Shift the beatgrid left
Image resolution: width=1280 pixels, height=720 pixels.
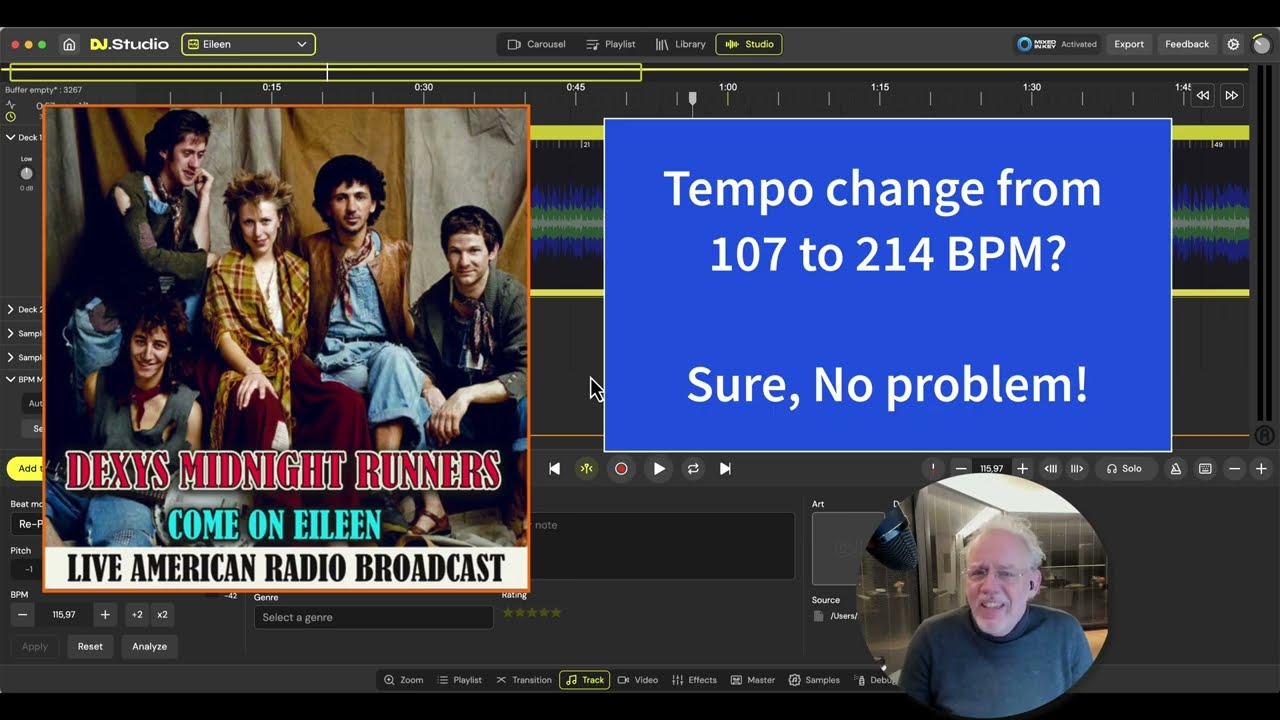click(1051, 468)
